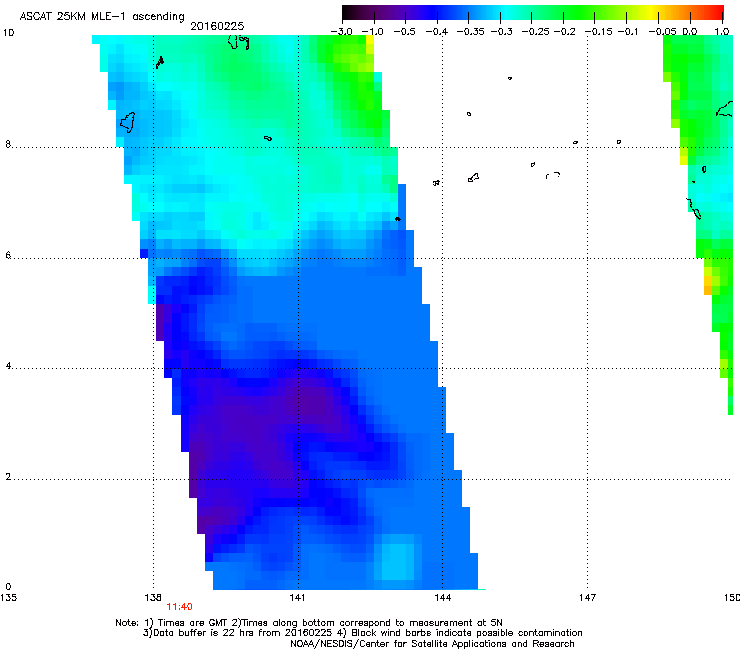Click the longitude axis label '147'
The height and width of the screenshot is (650, 740).
pyautogui.click(x=587, y=598)
